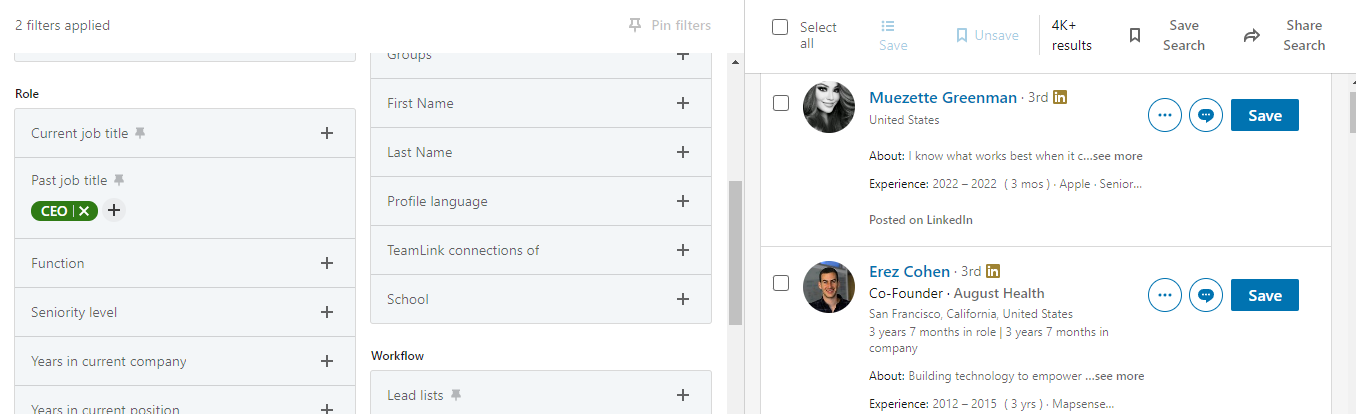Click the Pin filters option

pyautogui.click(x=670, y=25)
